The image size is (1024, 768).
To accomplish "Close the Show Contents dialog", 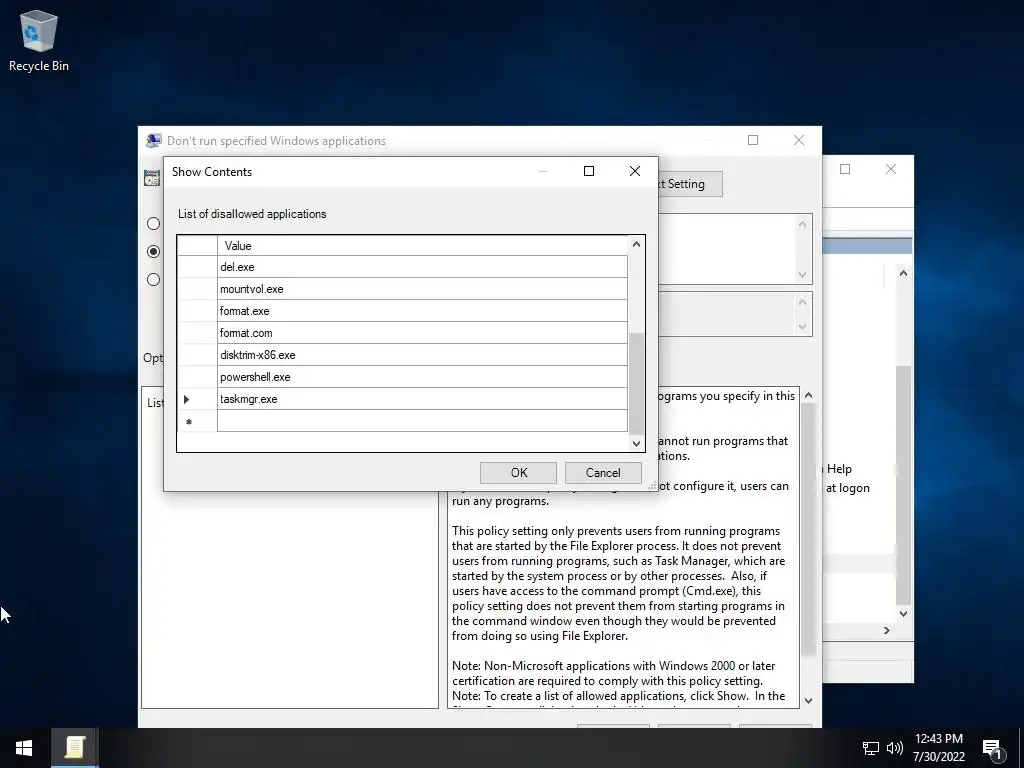I will pyautogui.click(x=635, y=171).
